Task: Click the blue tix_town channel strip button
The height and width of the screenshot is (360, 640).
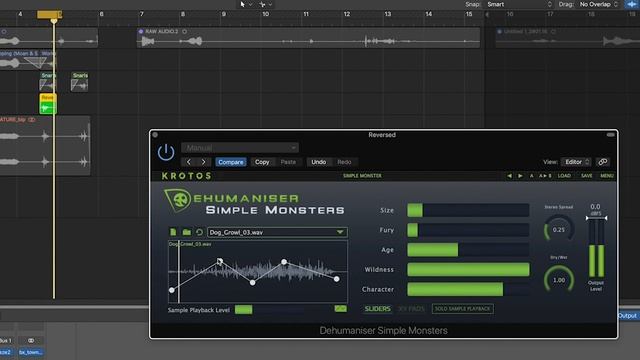Action: (31, 352)
